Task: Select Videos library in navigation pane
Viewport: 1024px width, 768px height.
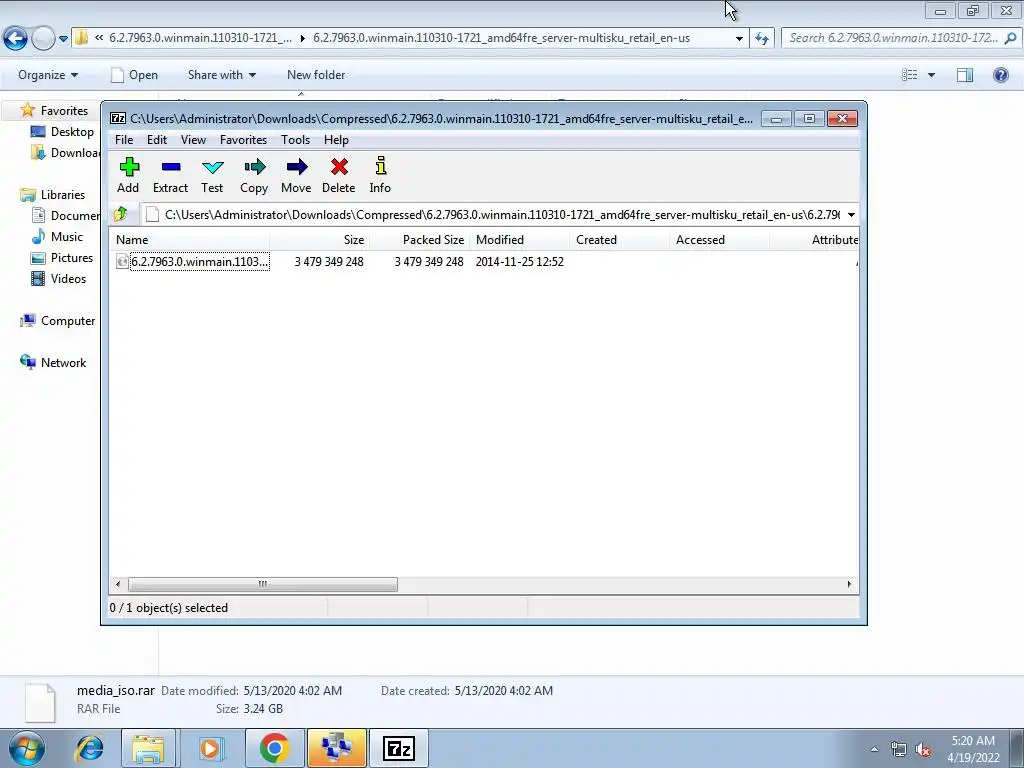Action: [68, 279]
